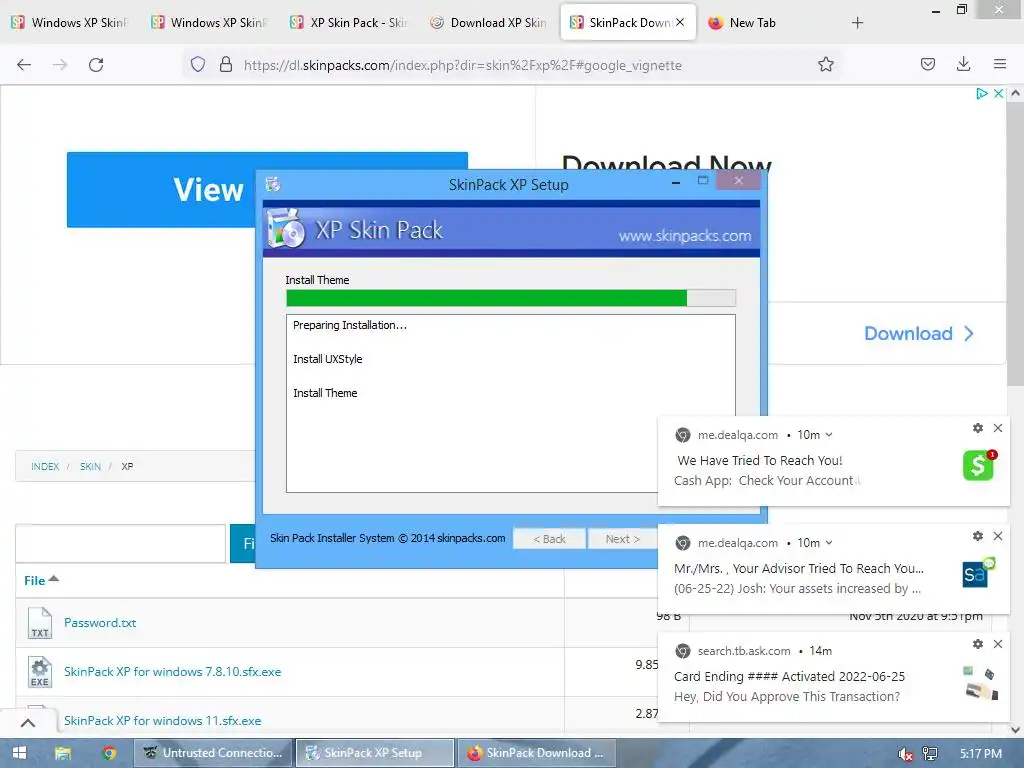
Task: Click the green Cash App dollar icon
Action: click(979, 465)
